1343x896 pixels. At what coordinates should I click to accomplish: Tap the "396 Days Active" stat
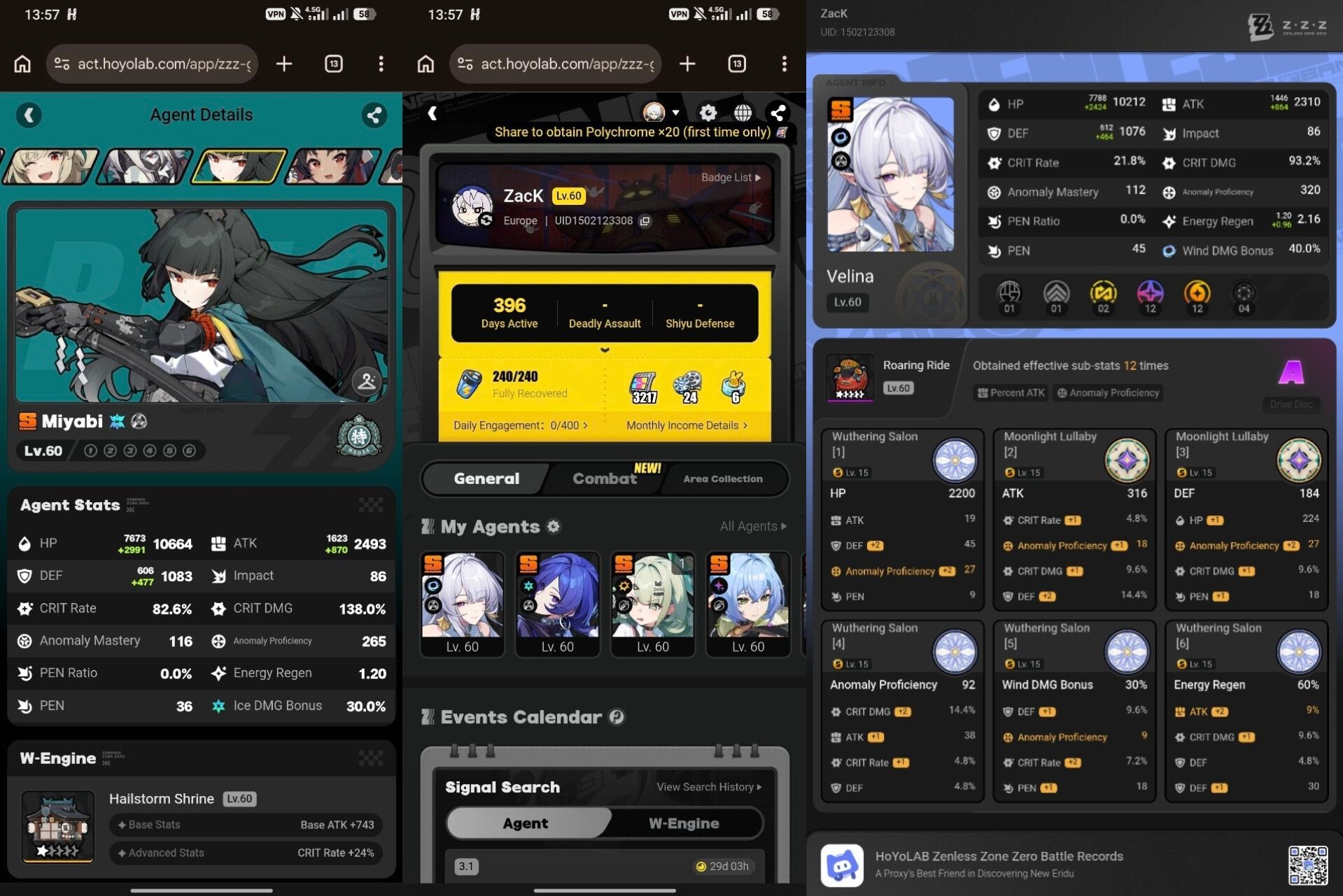(509, 313)
